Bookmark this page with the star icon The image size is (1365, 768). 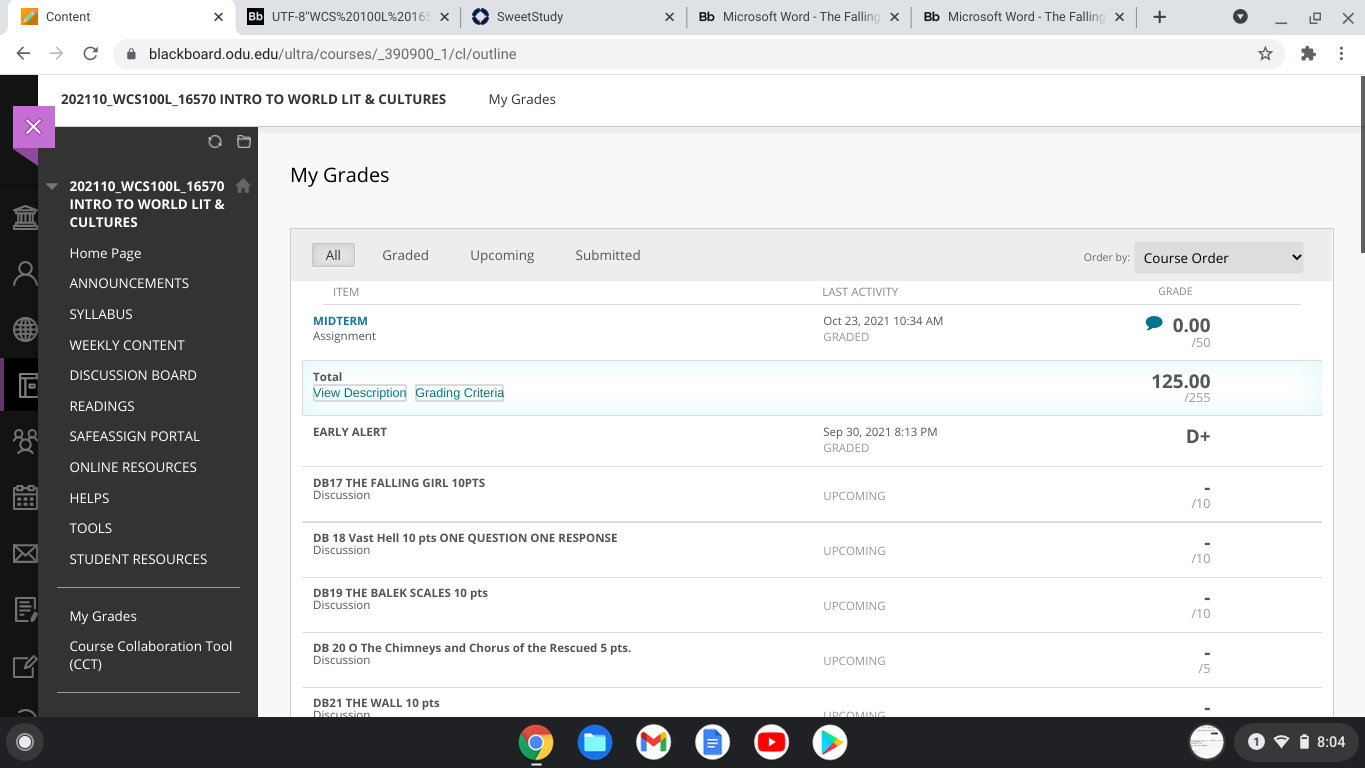(1265, 54)
